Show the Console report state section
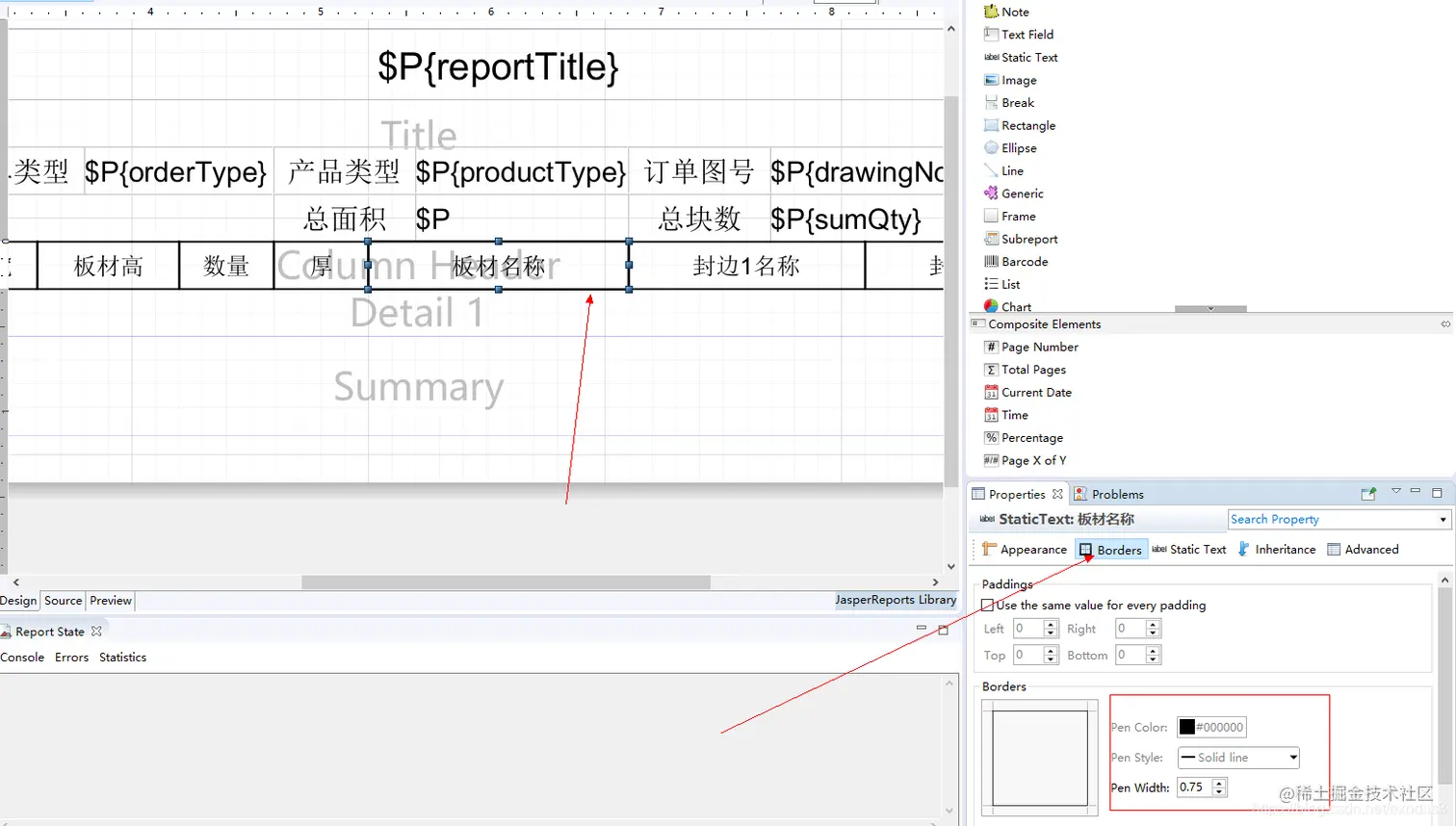Screen dimensions: 1456x826 (x=22, y=658)
